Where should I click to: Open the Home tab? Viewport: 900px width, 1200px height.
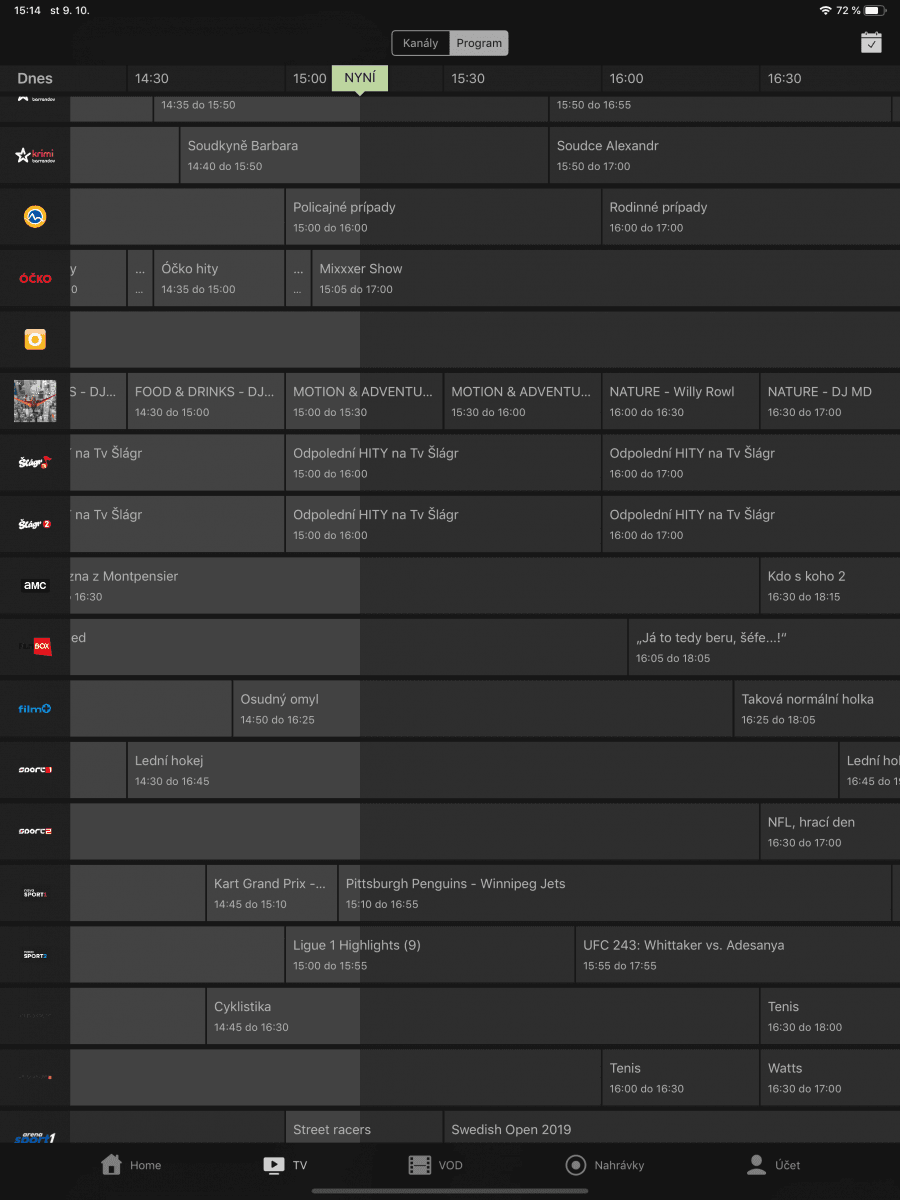(x=131, y=1165)
